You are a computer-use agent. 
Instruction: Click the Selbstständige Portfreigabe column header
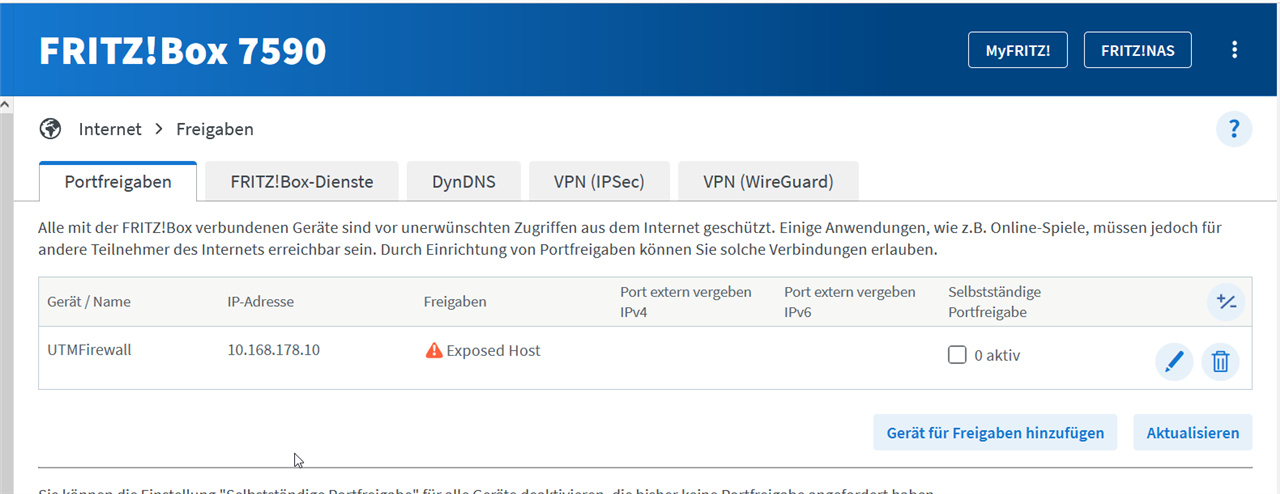(995, 302)
